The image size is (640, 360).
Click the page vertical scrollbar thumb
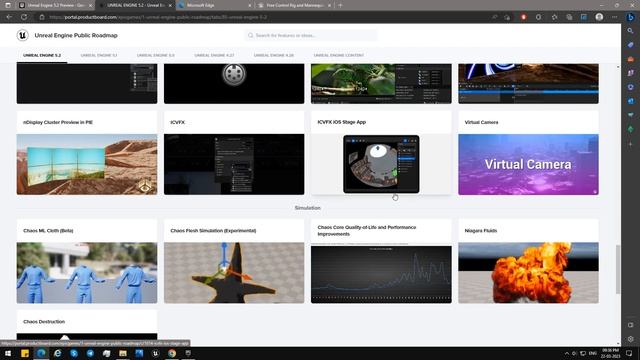[618, 269]
